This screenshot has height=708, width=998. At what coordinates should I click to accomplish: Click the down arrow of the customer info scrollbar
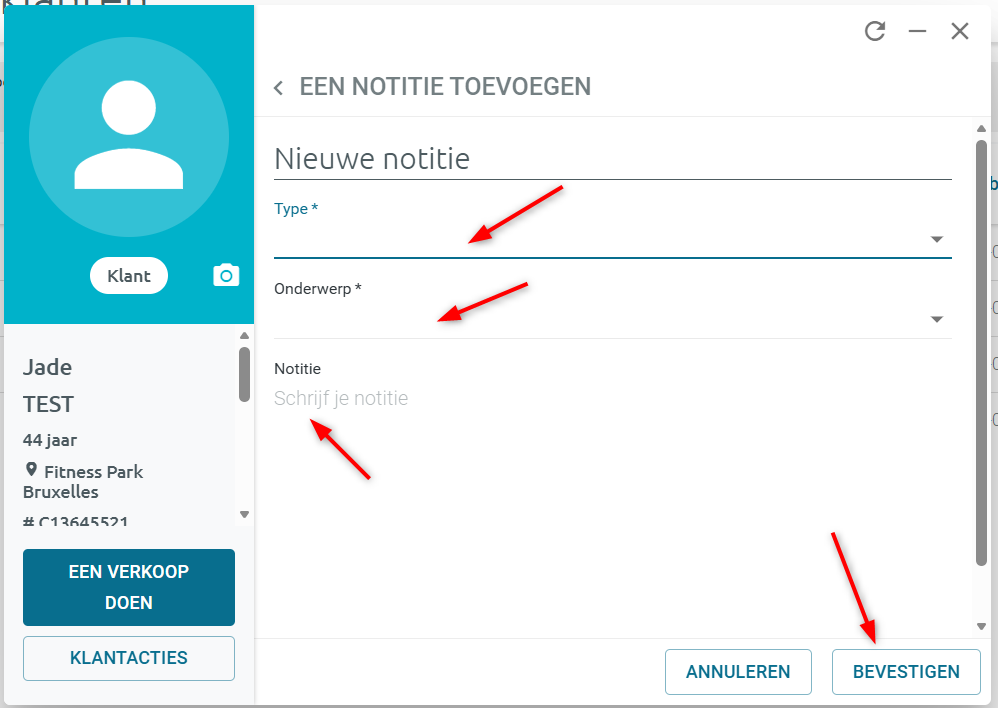[244, 514]
